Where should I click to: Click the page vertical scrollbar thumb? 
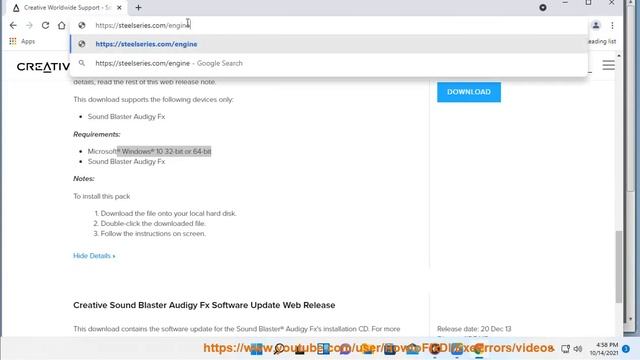tap(619, 267)
